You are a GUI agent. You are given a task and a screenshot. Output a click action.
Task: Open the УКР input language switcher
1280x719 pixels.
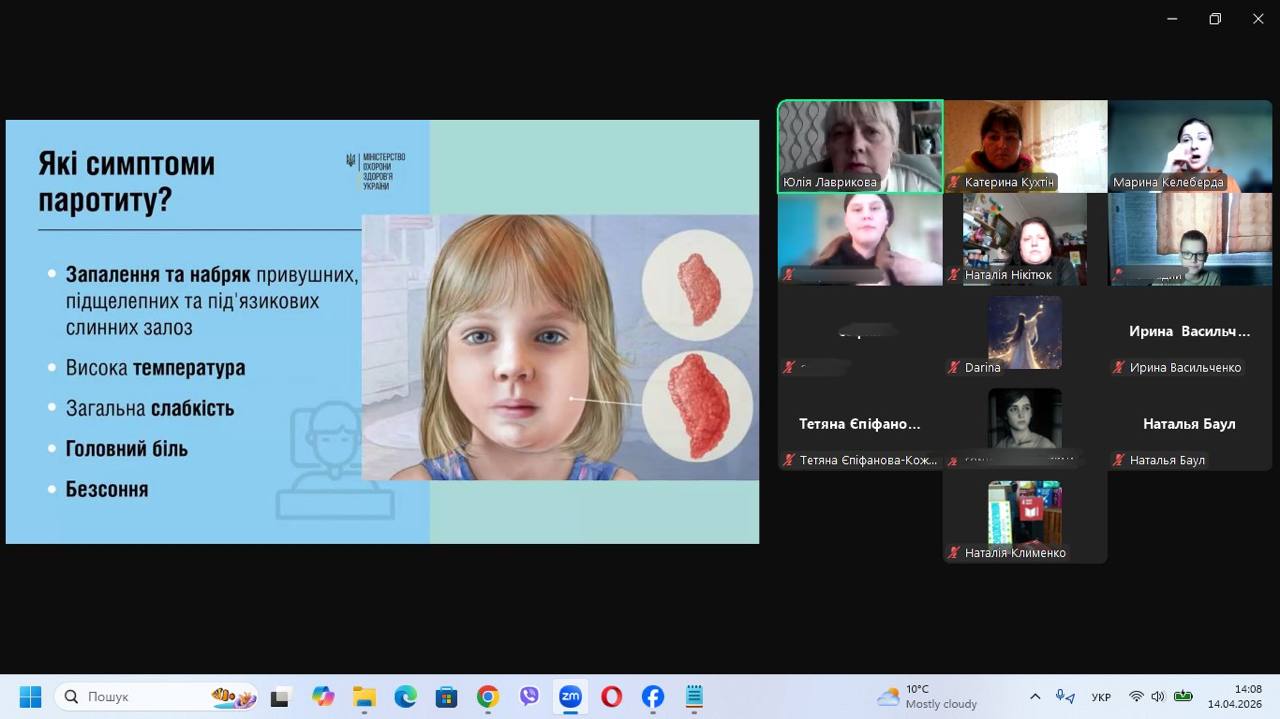click(1101, 697)
